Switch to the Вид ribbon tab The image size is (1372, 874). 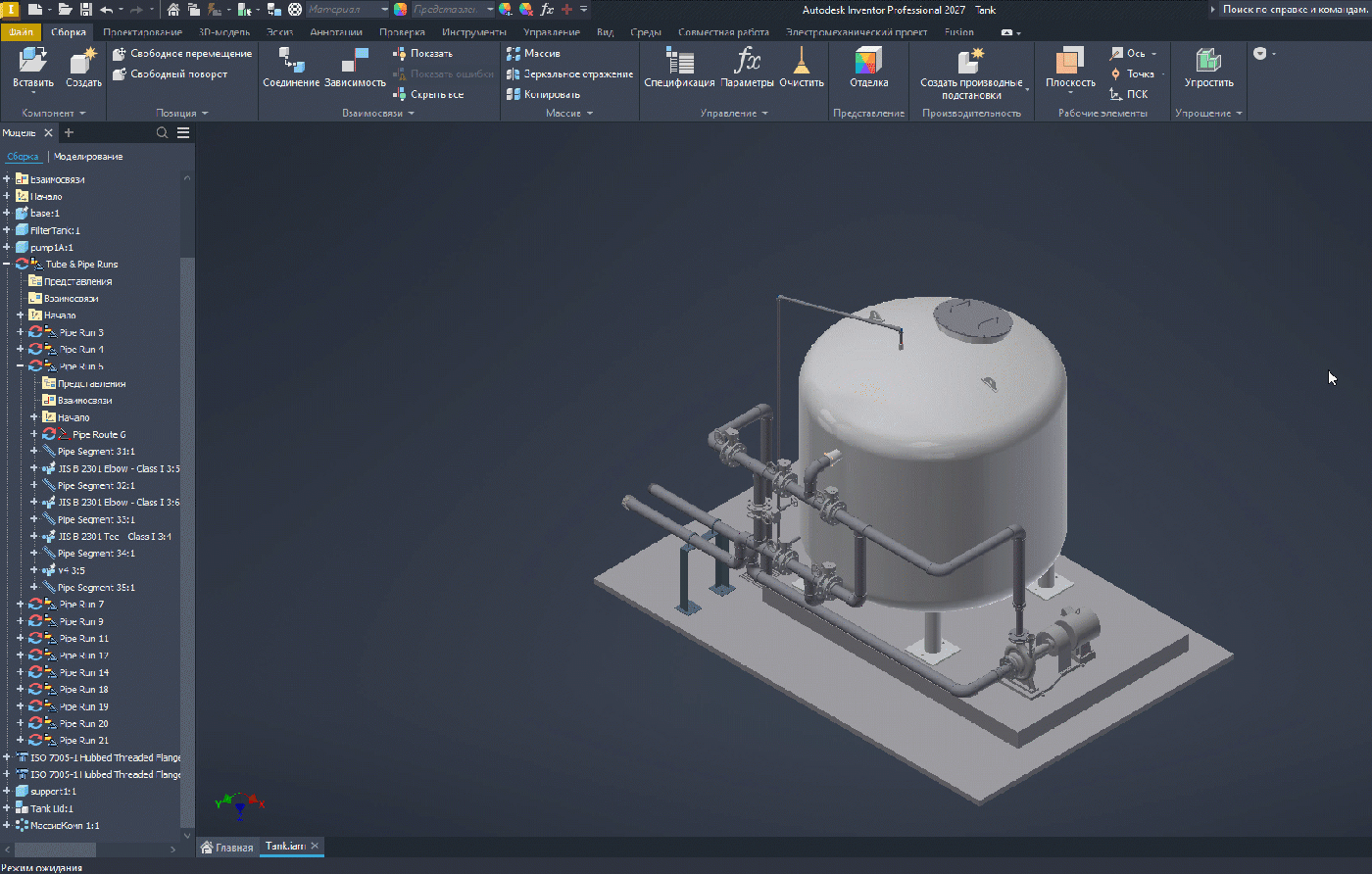605,32
